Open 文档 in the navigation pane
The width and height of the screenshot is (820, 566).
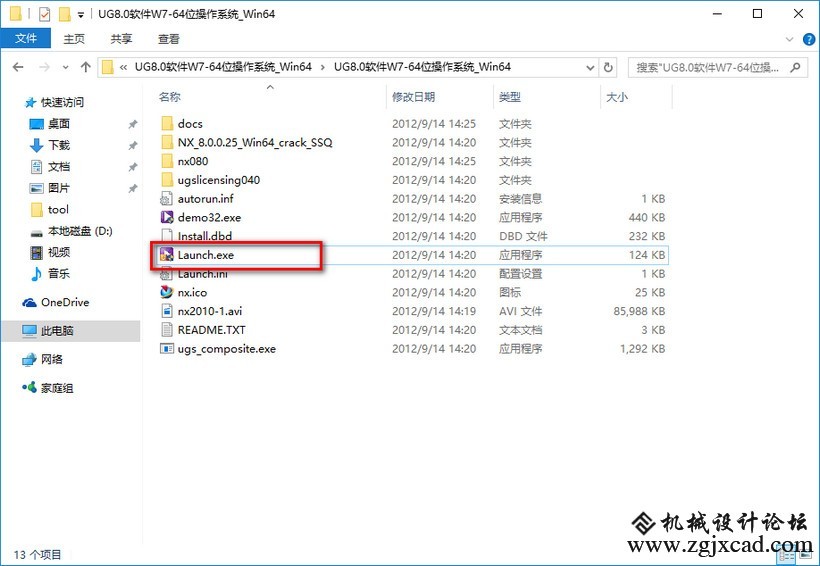pyautogui.click(x=59, y=166)
